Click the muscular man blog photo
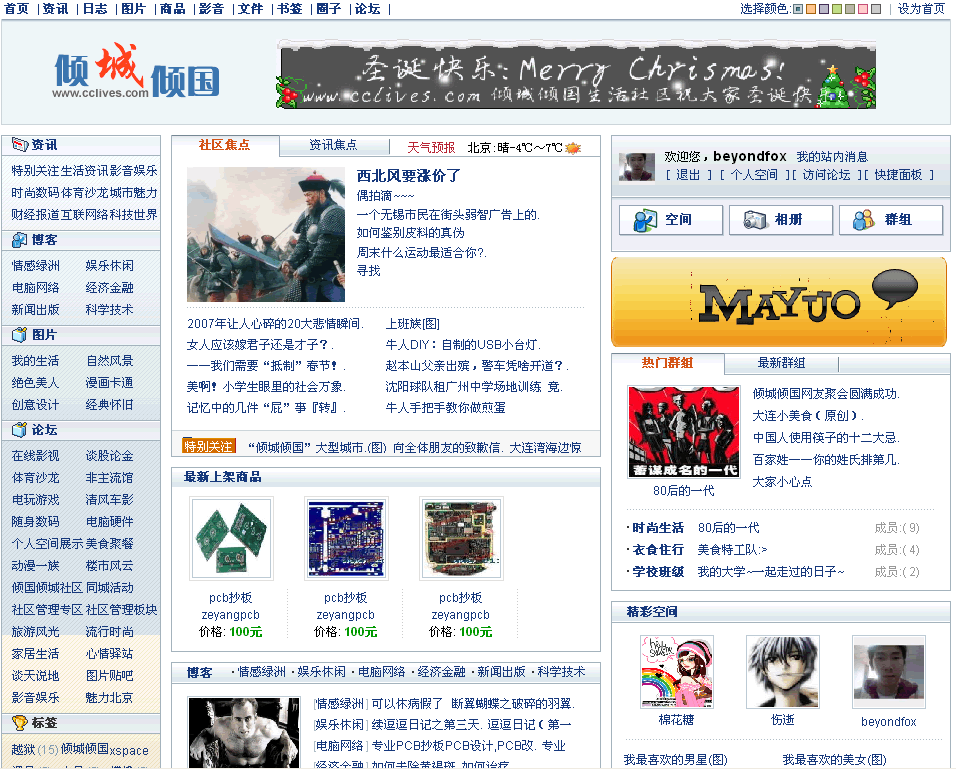956x770 pixels. click(244, 733)
